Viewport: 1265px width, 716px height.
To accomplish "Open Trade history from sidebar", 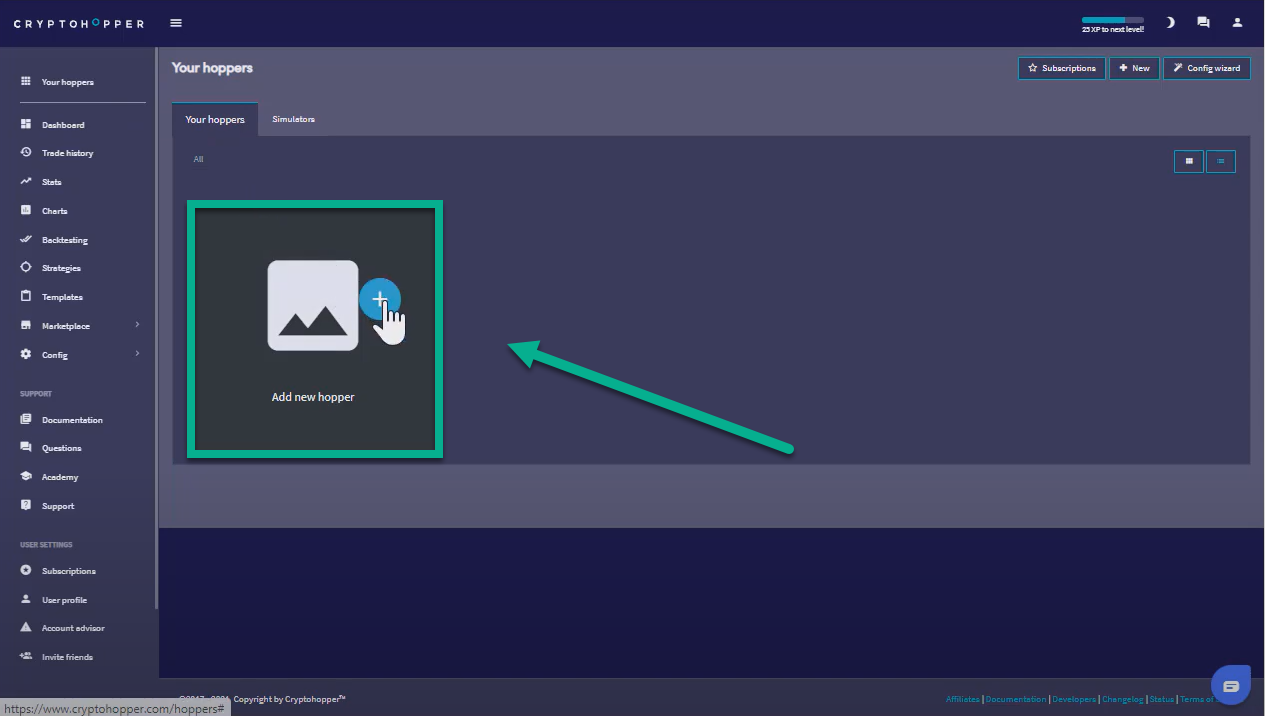I will click(66, 153).
